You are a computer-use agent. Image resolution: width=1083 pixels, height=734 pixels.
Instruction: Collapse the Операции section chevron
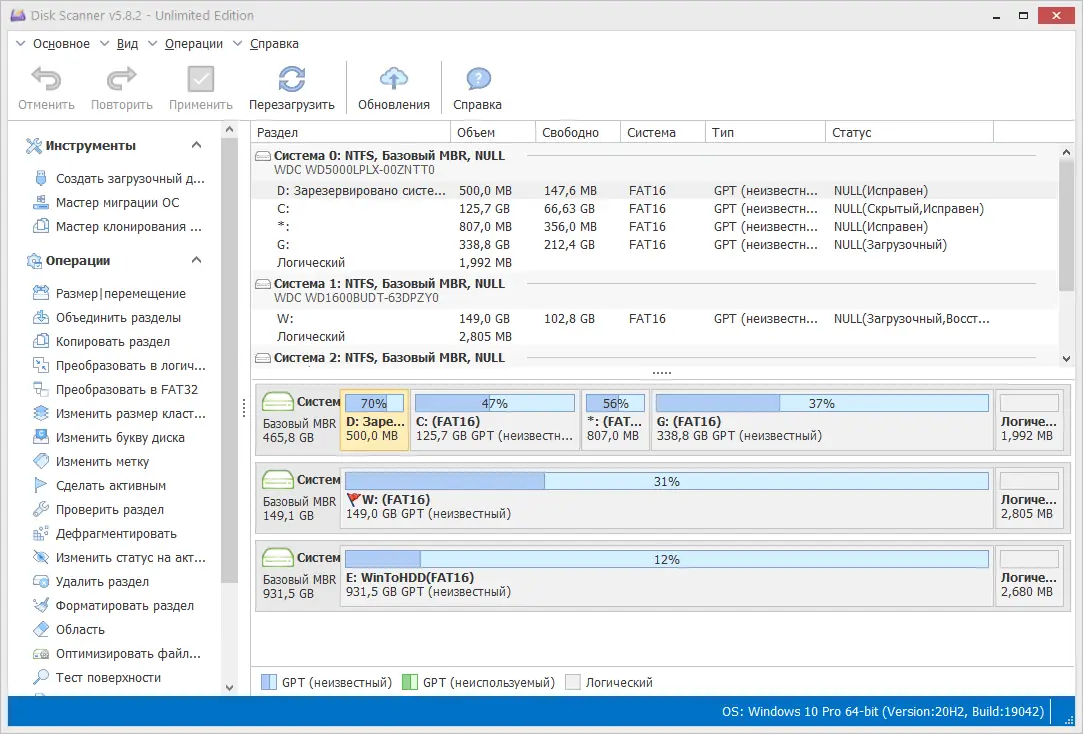[197, 261]
